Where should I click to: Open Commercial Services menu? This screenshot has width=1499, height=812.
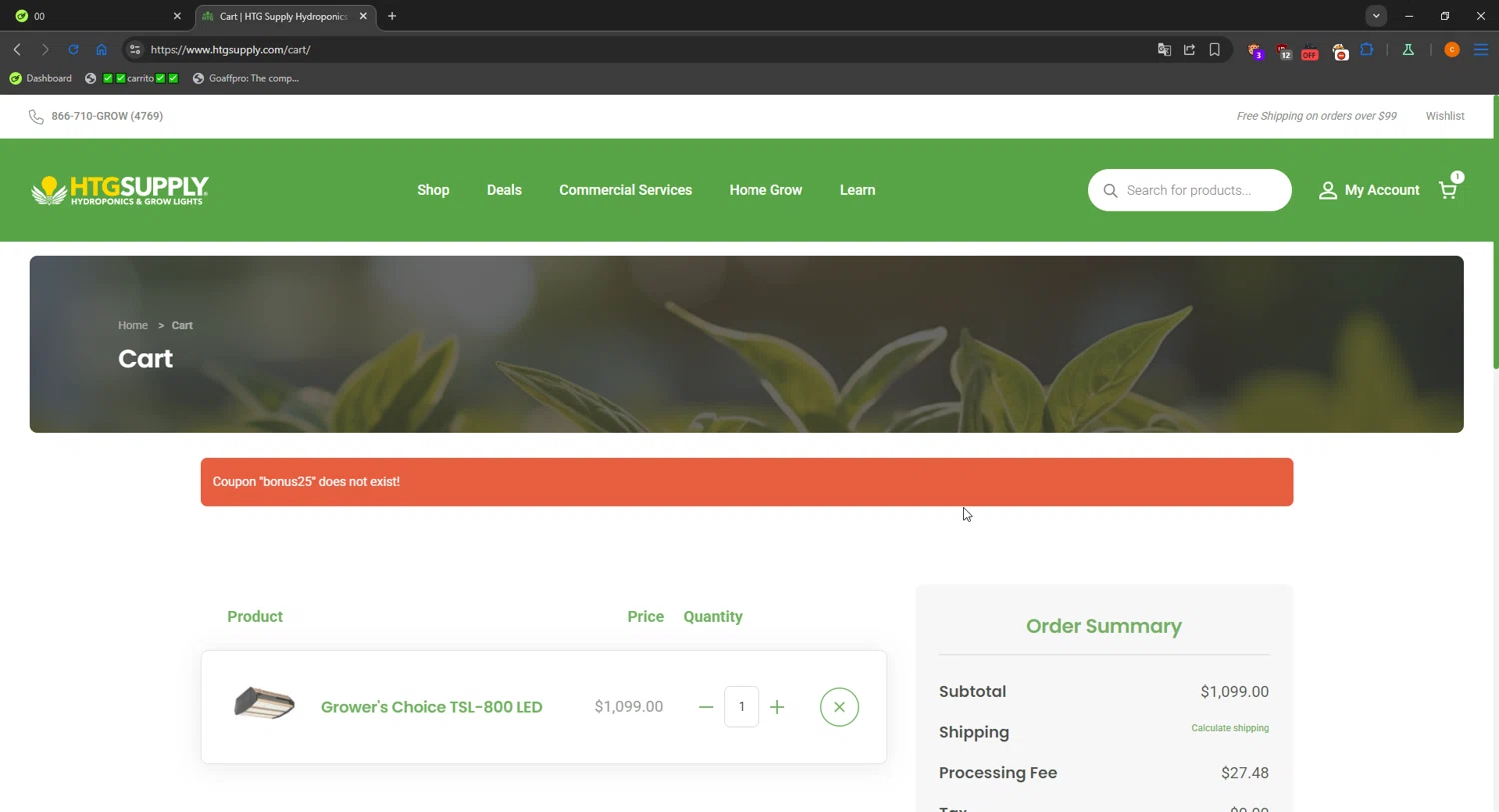pyautogui.click(x=625, y=190)
